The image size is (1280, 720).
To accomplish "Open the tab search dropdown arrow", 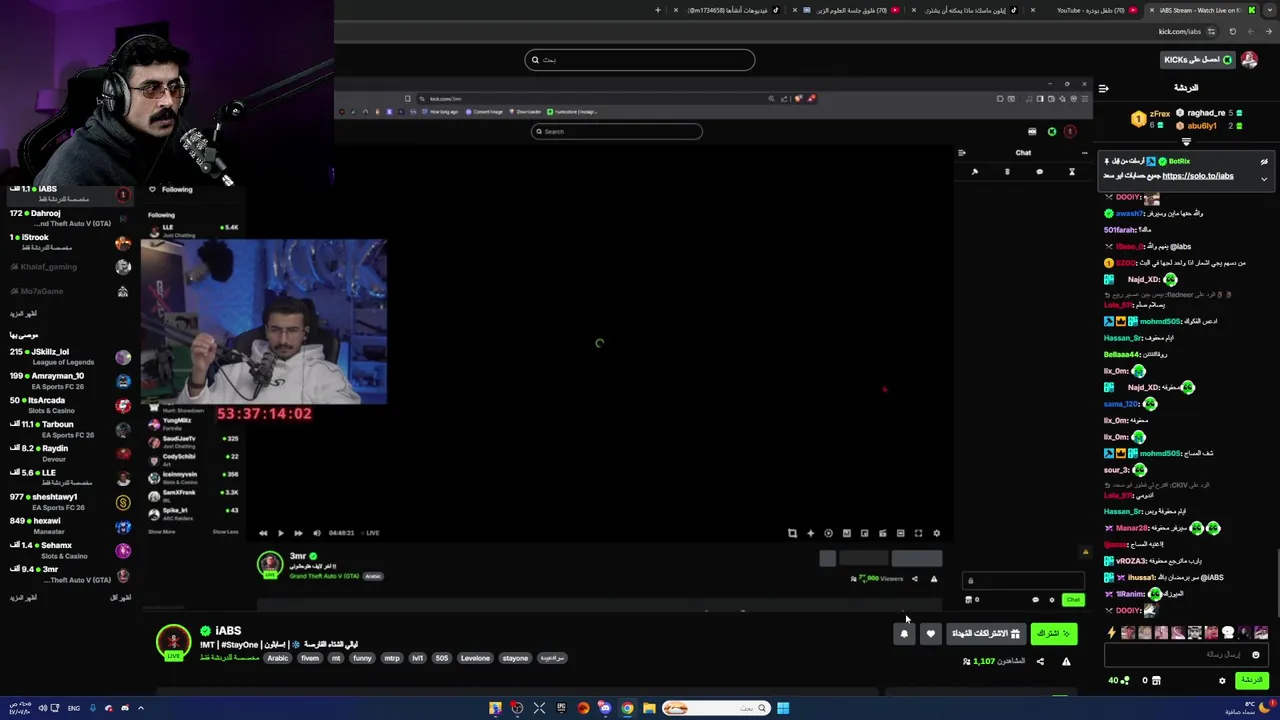I will (x=1270, y=10).
